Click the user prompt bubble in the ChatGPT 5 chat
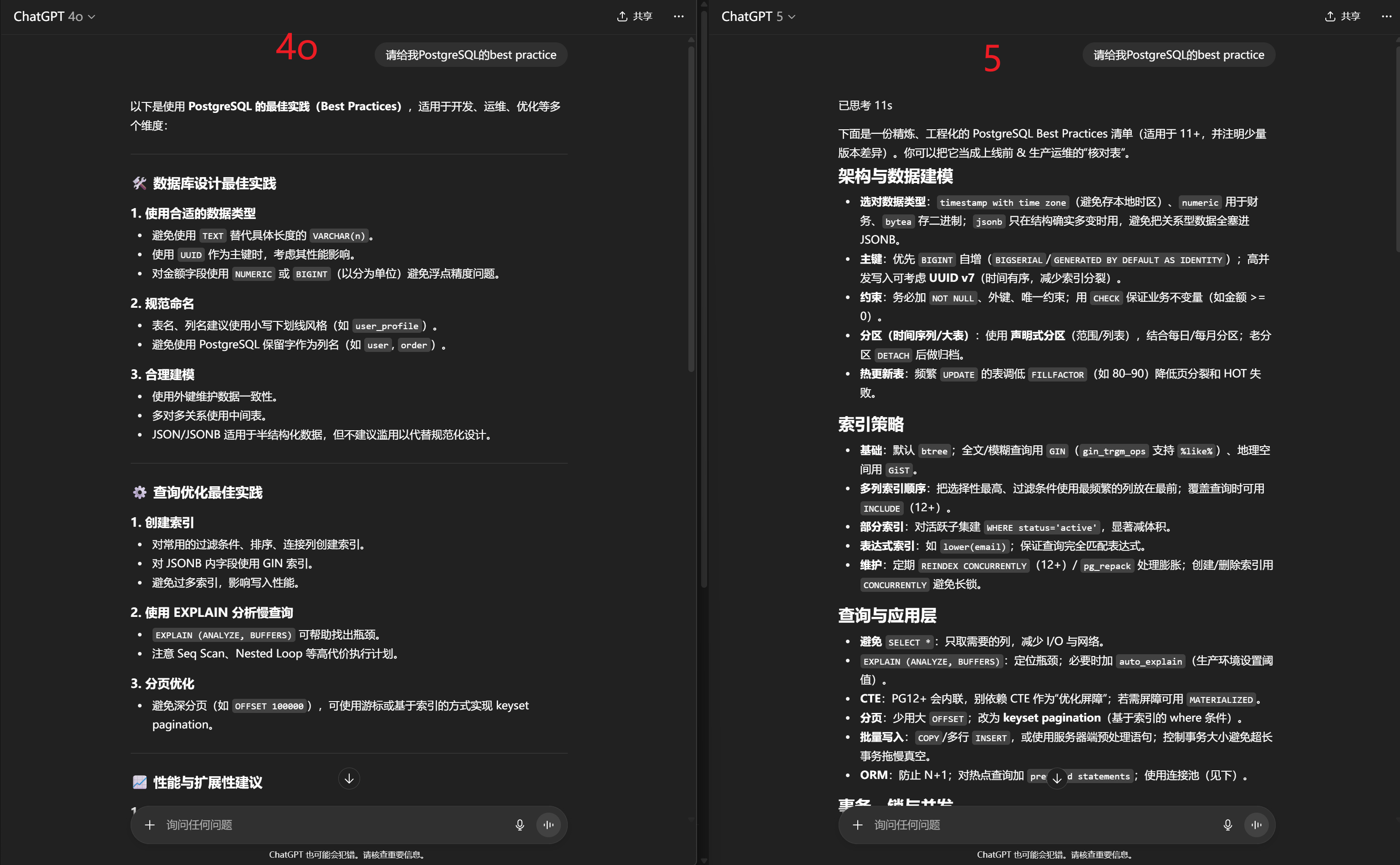This screenshot has height=865, width=1400. pyautogui.click(x=1179, y=55)
